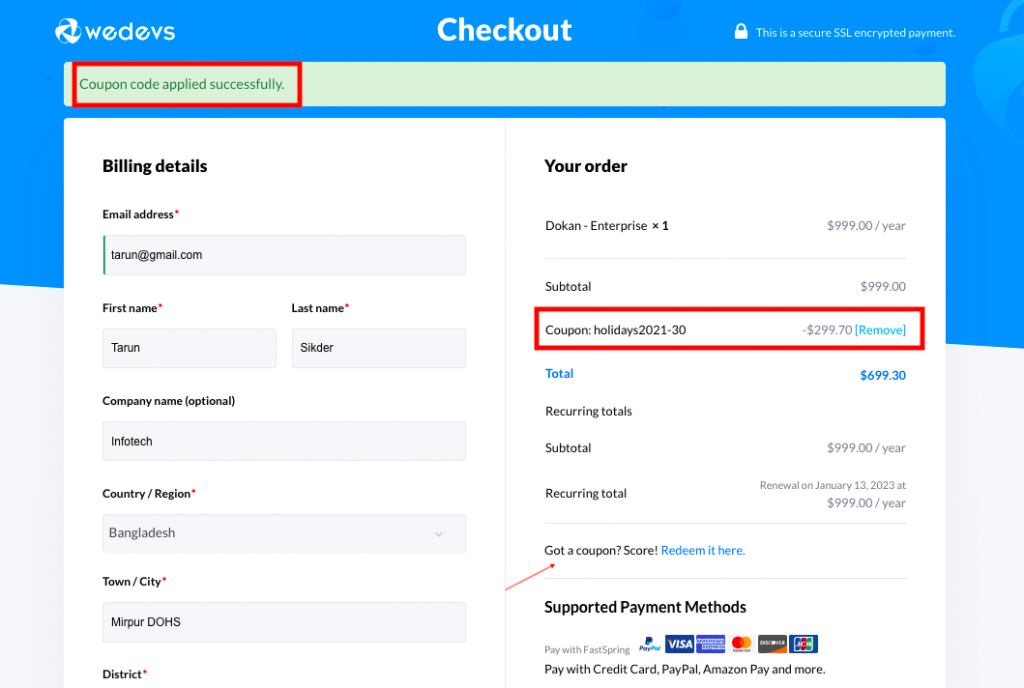Click the order Subtotal $999.00 value
Image resolution: width=1024 pixels, height=688 pixels.
click(882, 287)
